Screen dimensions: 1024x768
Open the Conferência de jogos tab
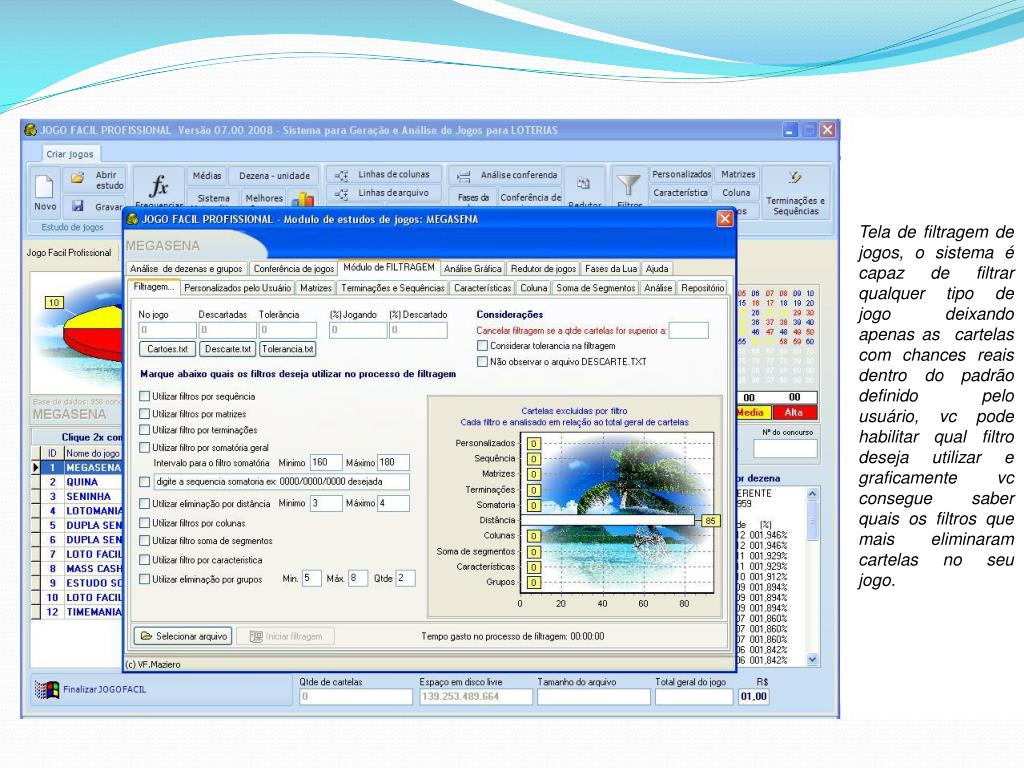293,268
